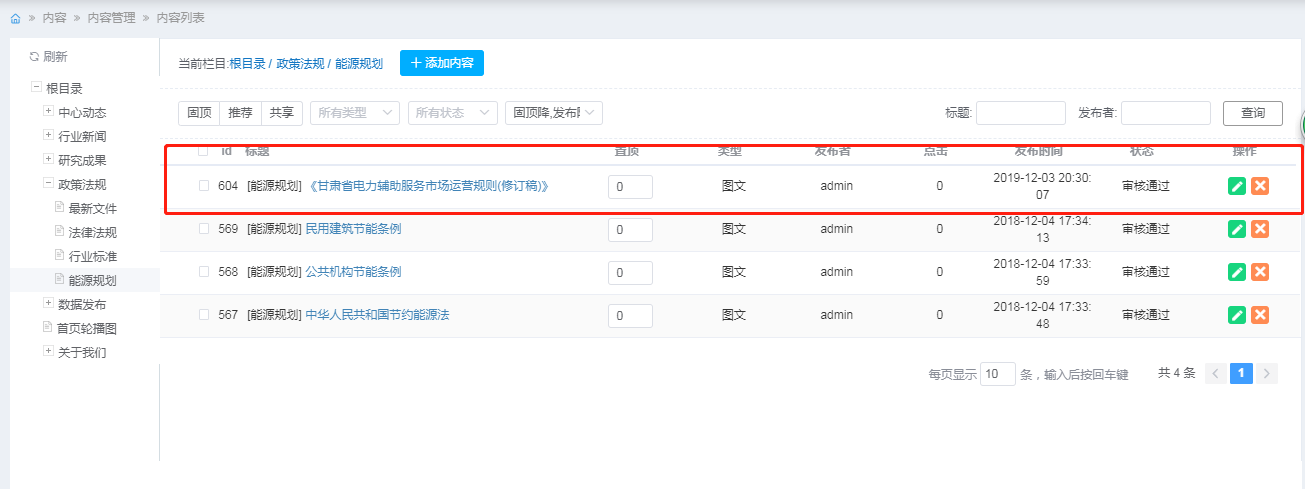Expand the 中心动态 tree node
Image resolution: width=1305 pixels, height=489 pixels.
[x=48, y=112]
